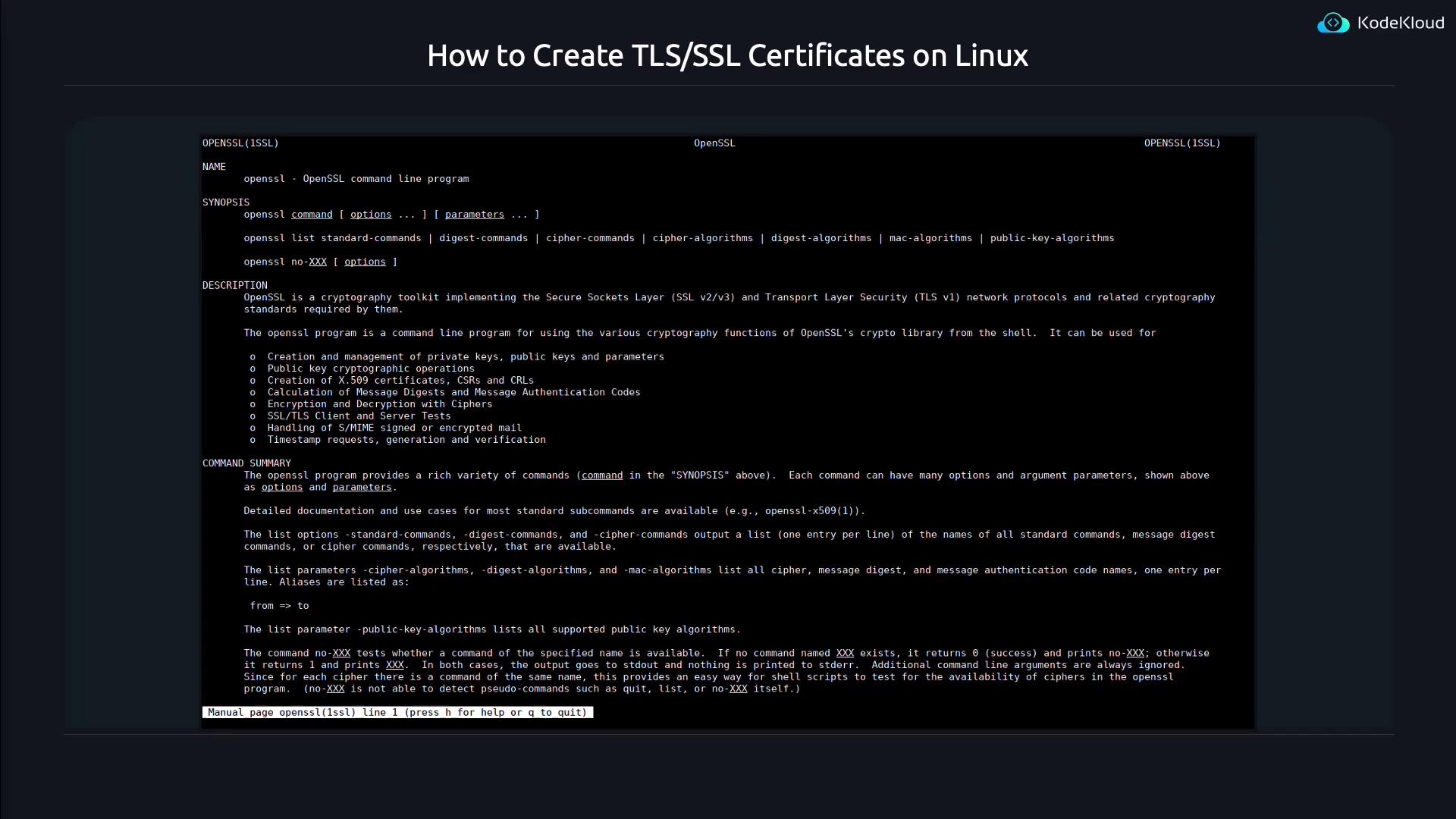
Task: Click the DESCRIPTION section heading
Action: (234, 285)
